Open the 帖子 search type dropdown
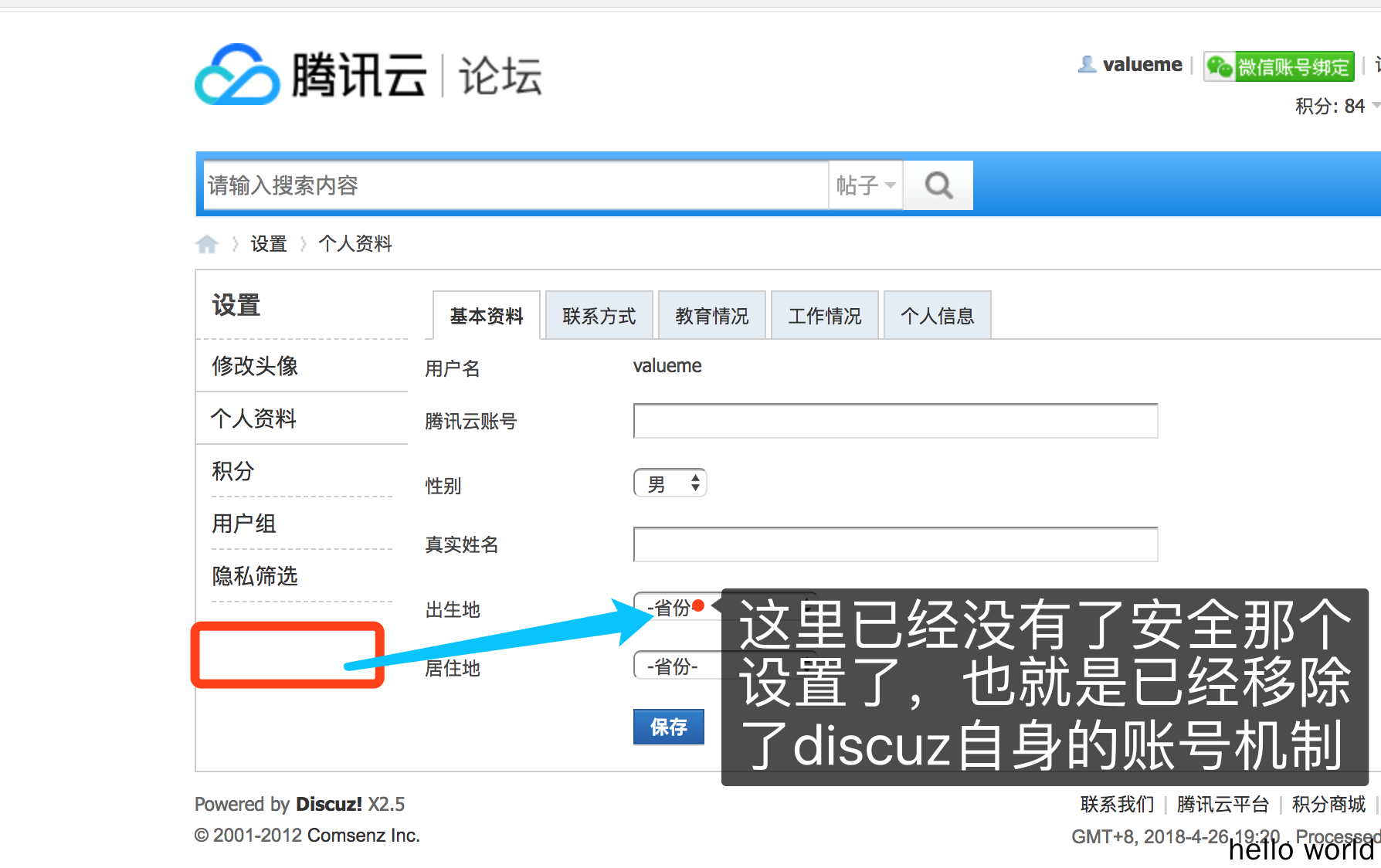 [x=865, y=185]
